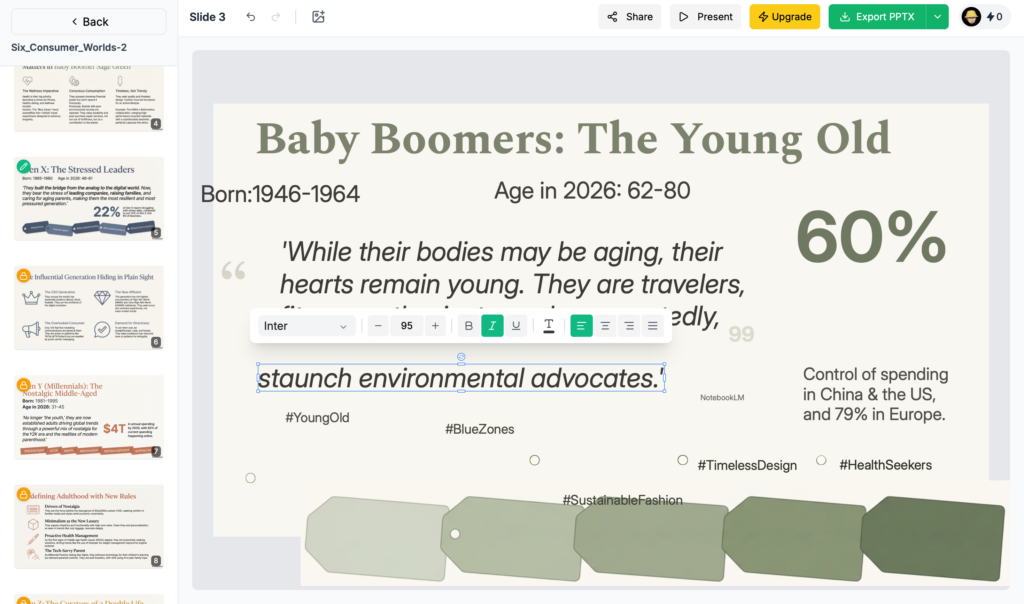
Task: Select center text alignment
Action: click(605, 326)
